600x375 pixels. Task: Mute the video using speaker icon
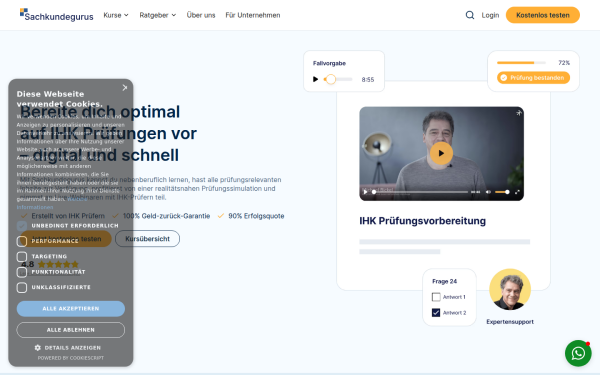(x=488, y=192)
